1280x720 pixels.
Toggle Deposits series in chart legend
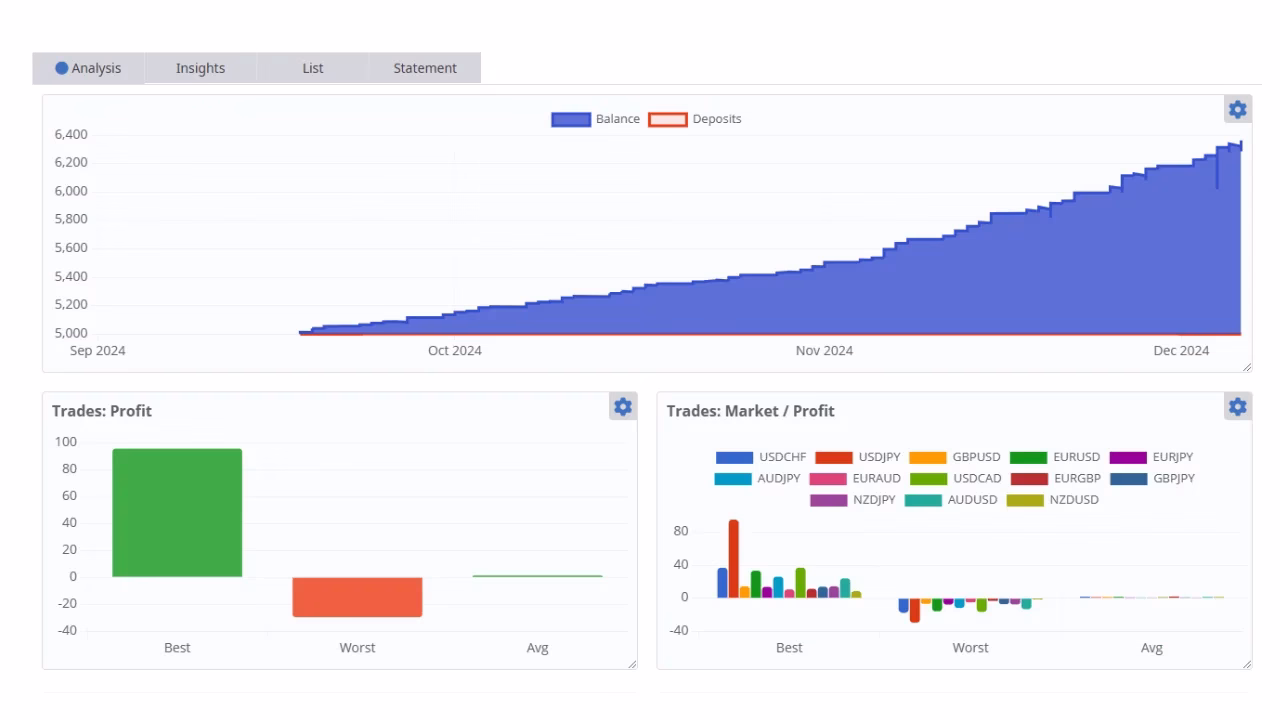(696, 119)
